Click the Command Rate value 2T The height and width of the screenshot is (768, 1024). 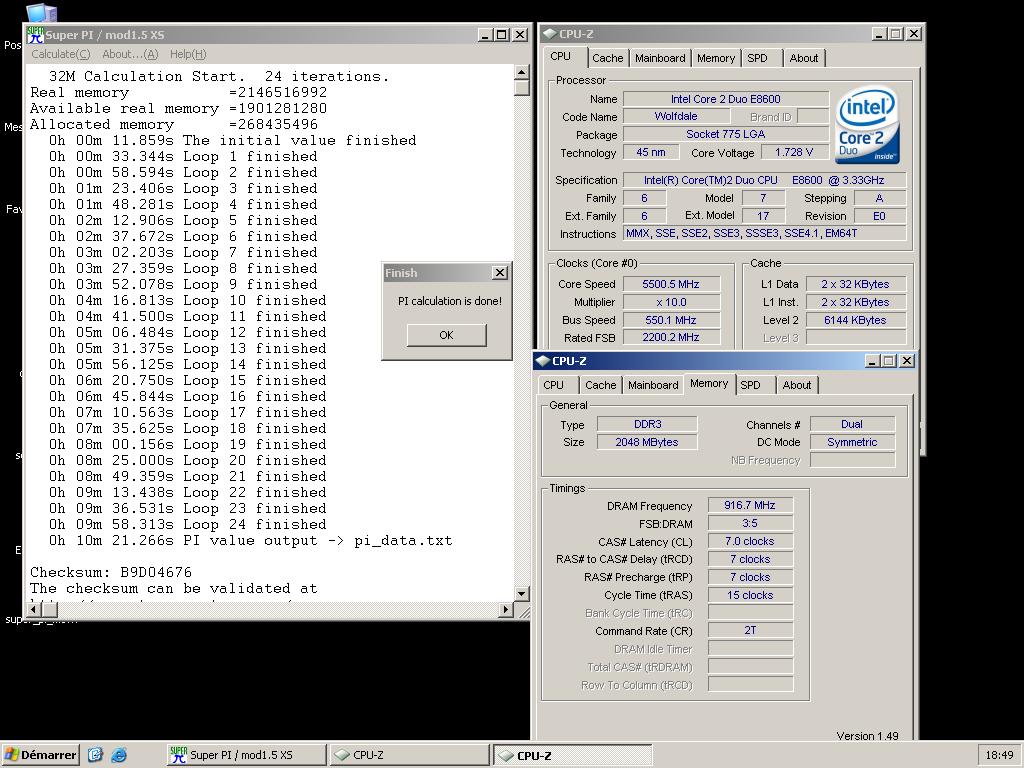click(x=750, y=631)
